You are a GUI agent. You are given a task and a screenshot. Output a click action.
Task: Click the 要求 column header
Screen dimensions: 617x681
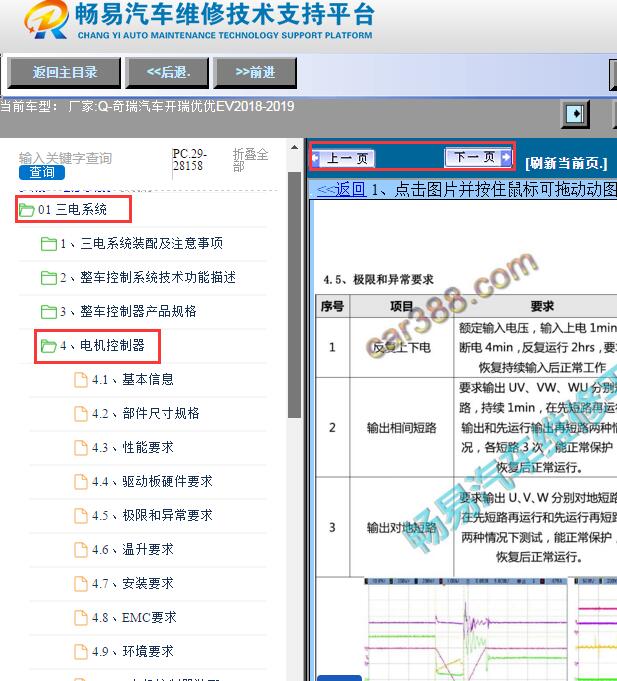tap(542, 306)
